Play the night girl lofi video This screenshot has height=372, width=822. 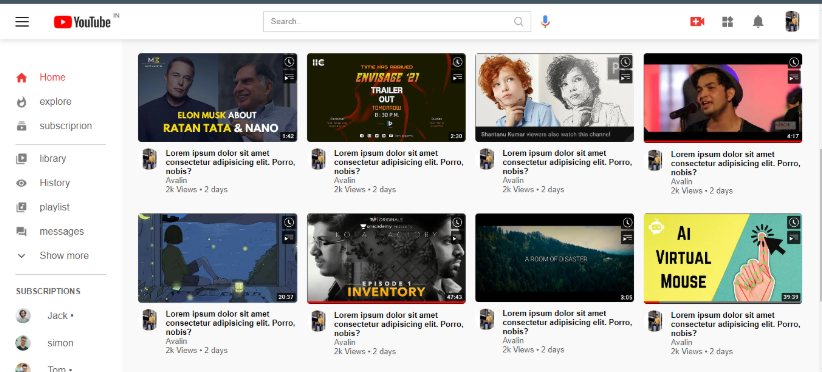pyautogui.click(x=218, y=258)
